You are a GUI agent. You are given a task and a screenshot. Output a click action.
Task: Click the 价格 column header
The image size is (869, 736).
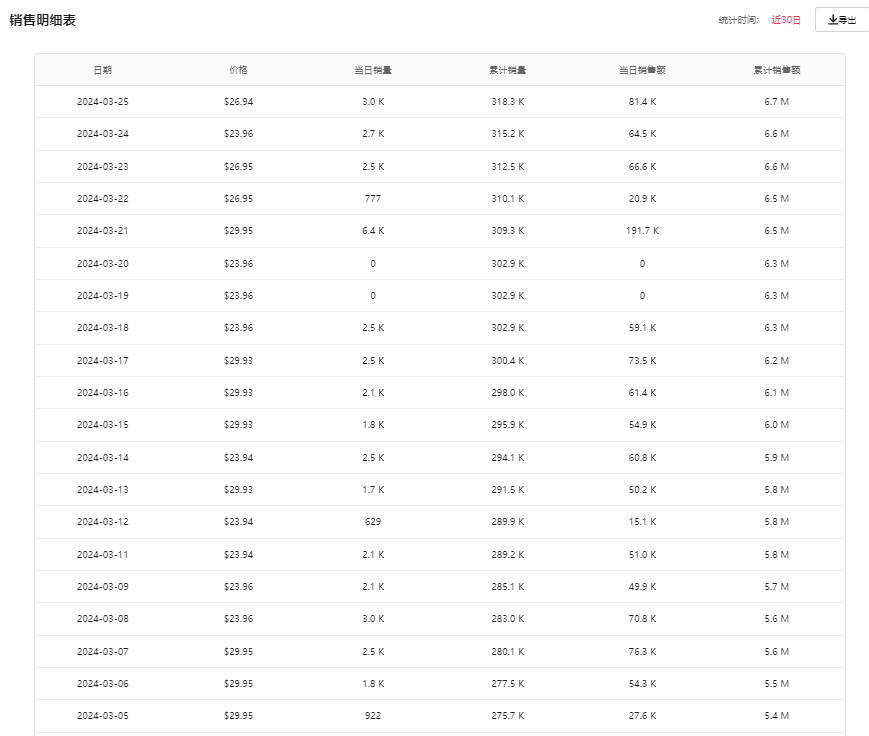(238, 70)
